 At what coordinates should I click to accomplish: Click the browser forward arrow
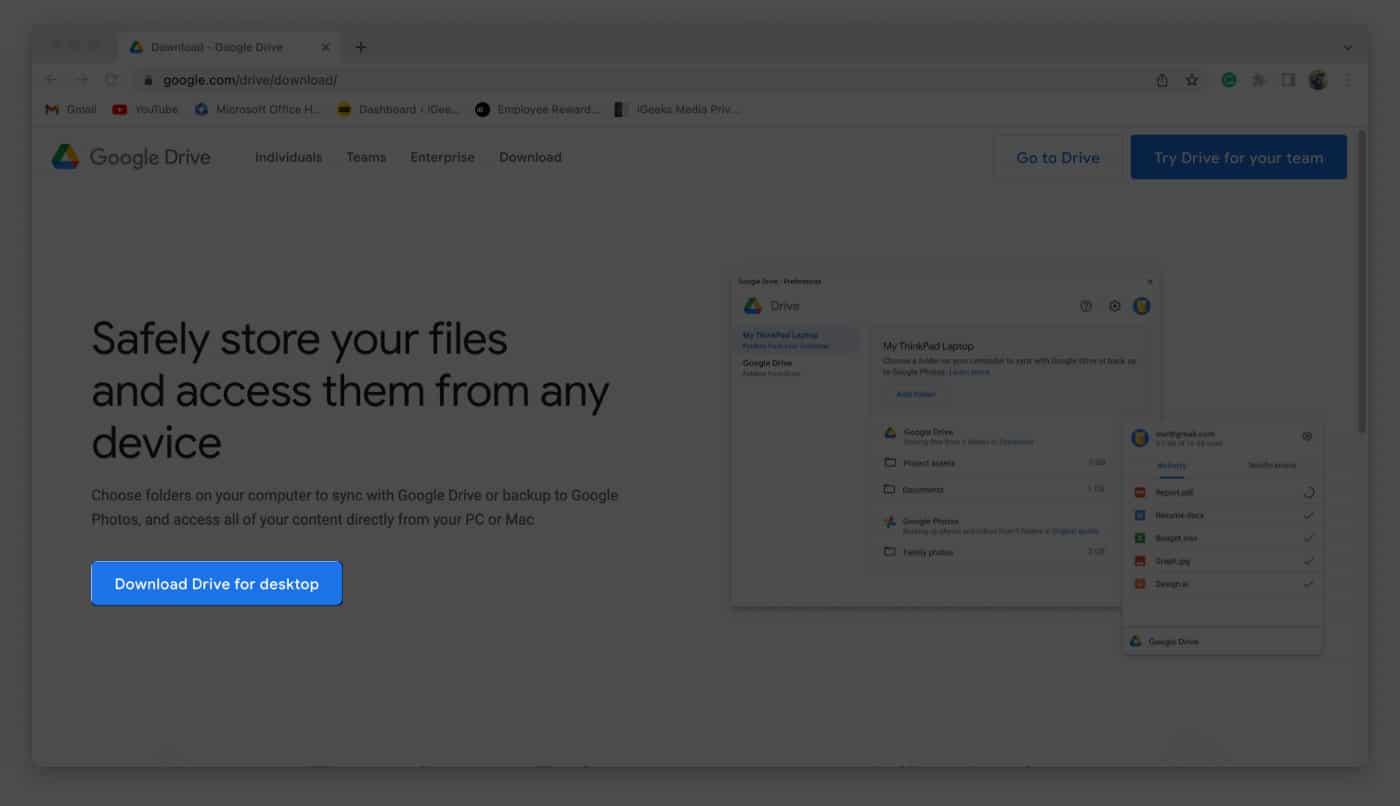(82, 80)
